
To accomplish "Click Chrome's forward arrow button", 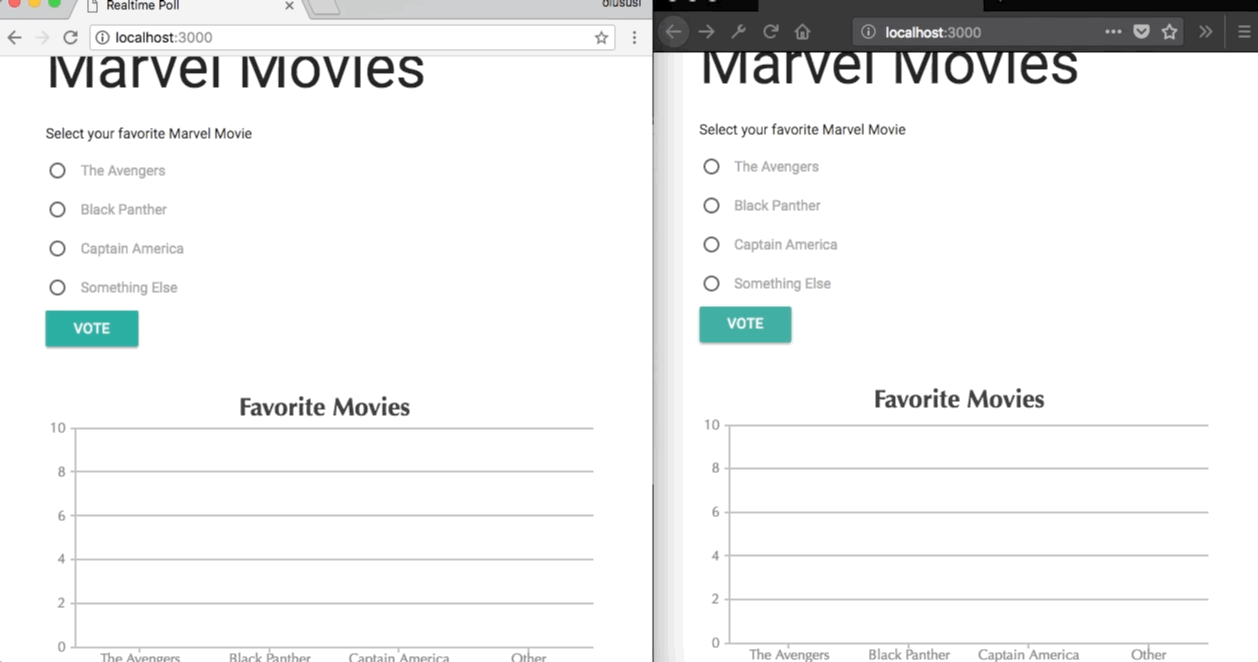I will tap(42, 38).
